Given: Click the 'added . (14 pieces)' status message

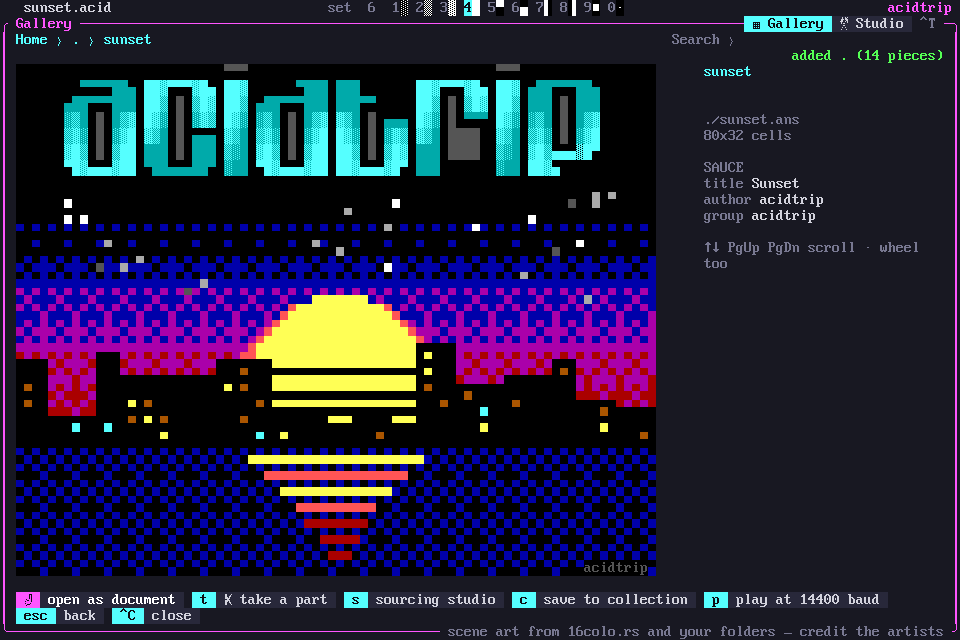Looking at the screenshot, I should pyautogui.click(x=867, y=56).
